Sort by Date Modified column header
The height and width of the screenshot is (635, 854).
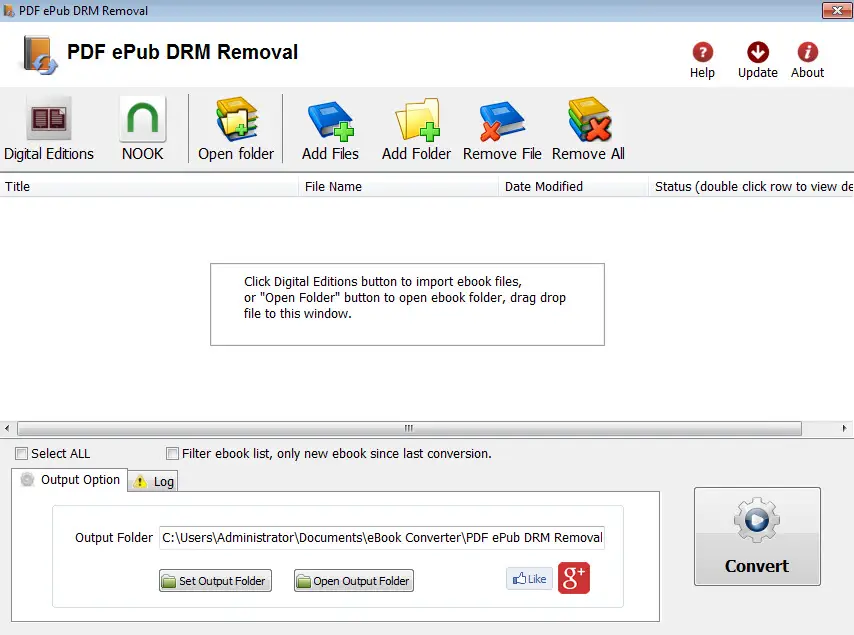pos(573,186)
